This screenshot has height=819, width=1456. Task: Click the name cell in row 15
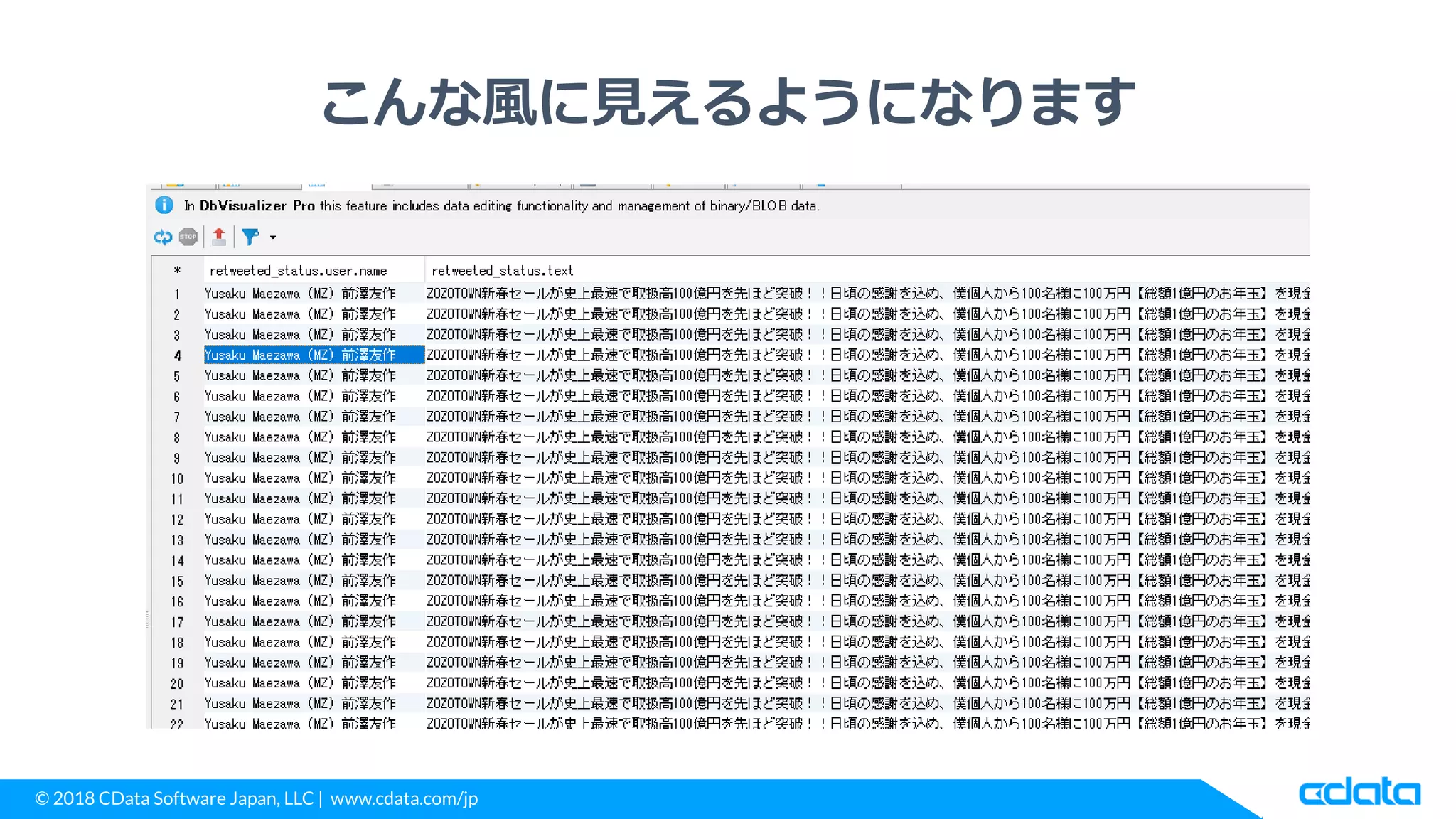pos(314,581)
